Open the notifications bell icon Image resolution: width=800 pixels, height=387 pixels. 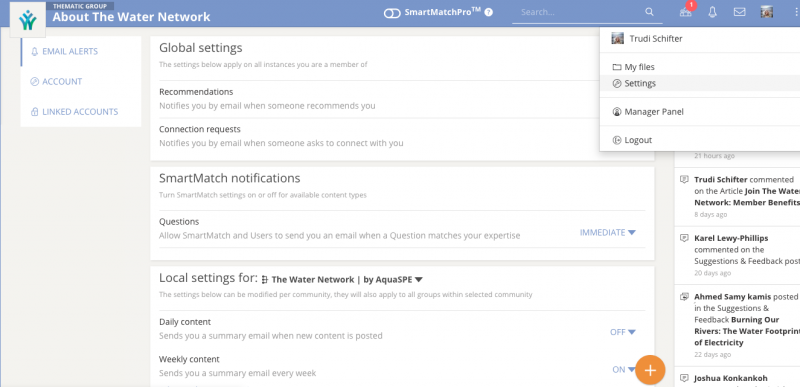(713, 12)
